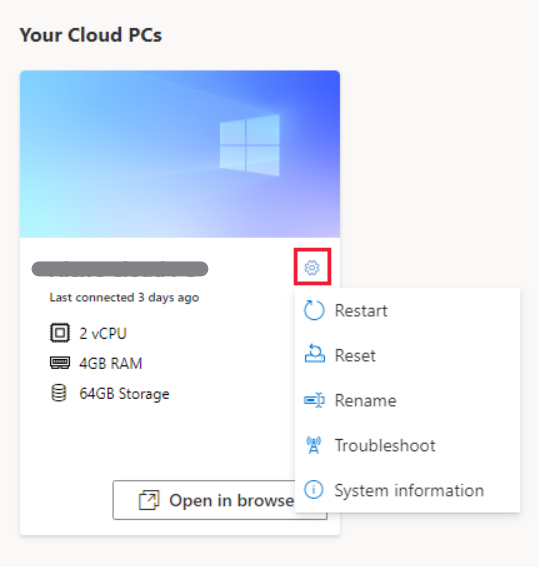
Task: Click the Cloud PC Windows thumbnail
Action: point(180,154)
